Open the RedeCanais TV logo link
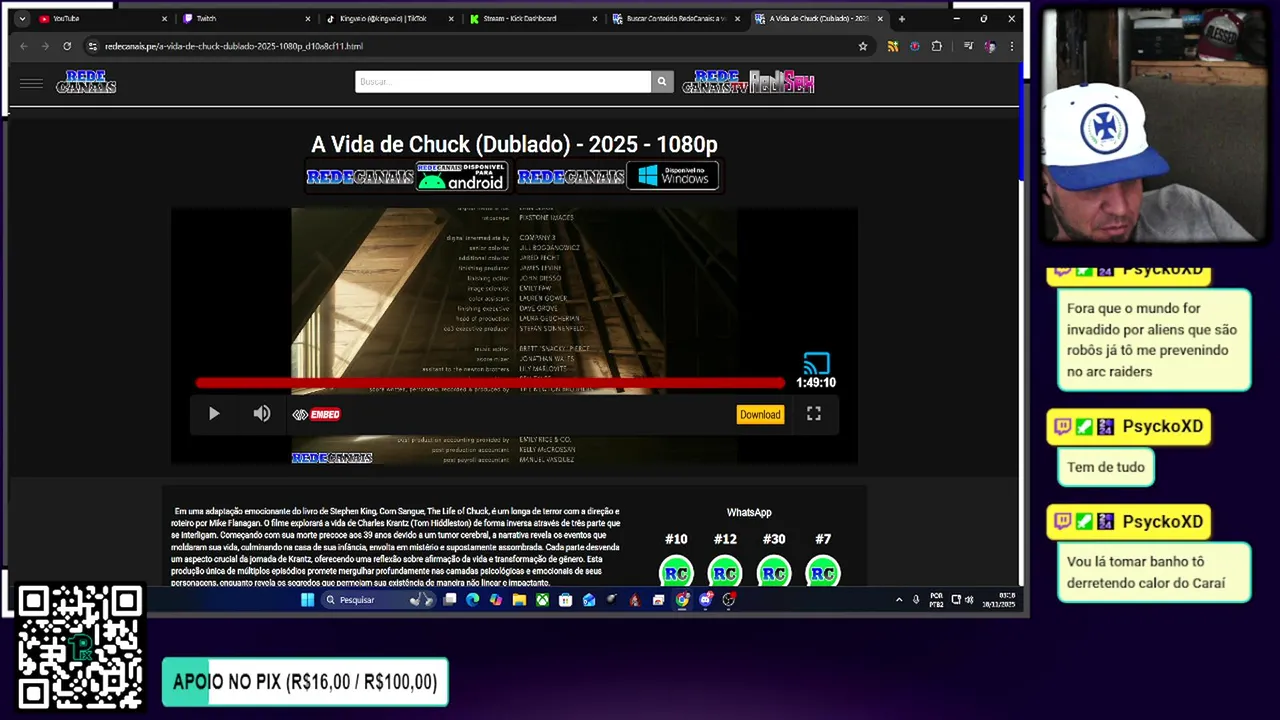Image resolution: width=1280 pixels, height=720 pixels. 715,82
